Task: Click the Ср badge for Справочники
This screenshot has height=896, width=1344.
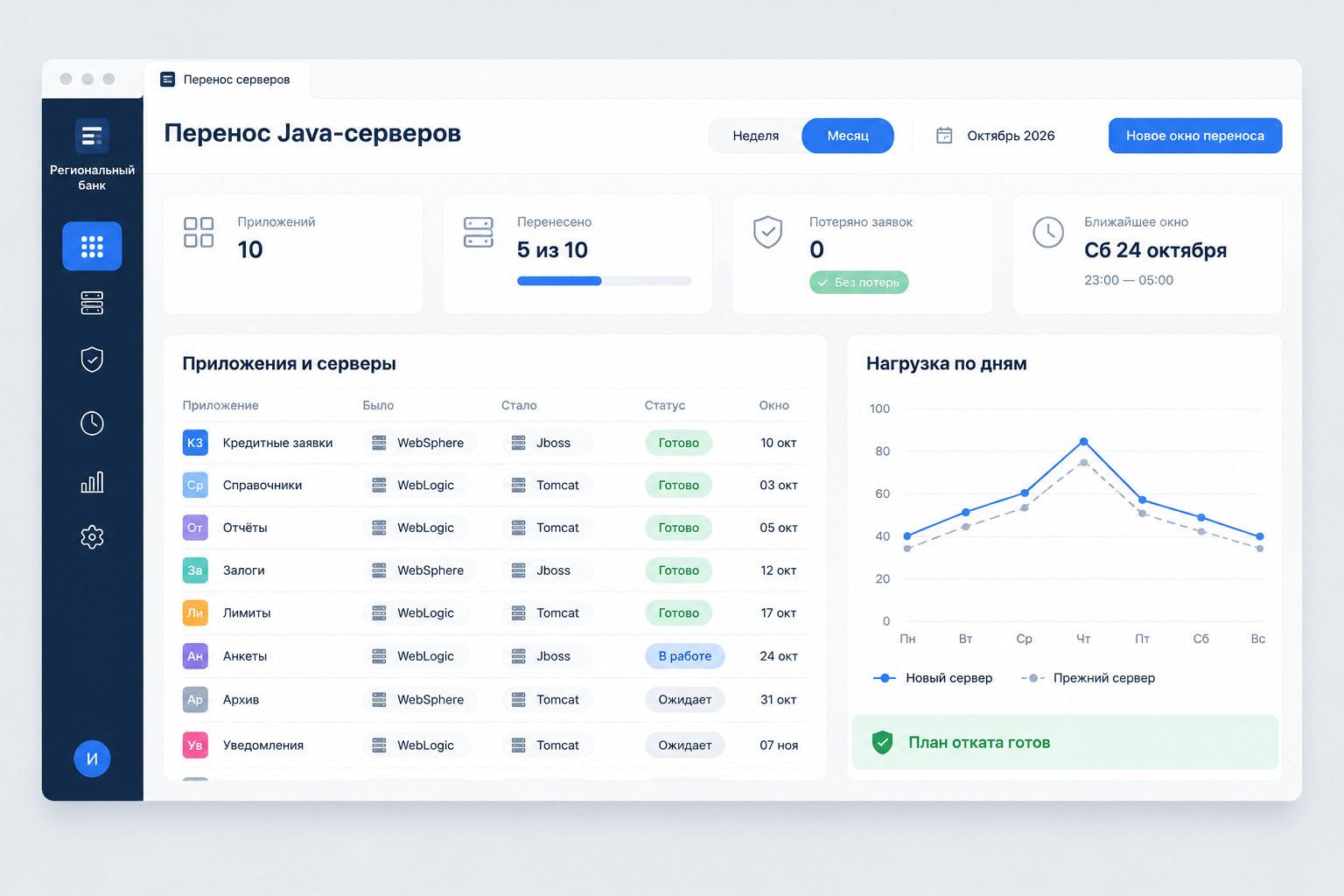Action: click(195, 485)
